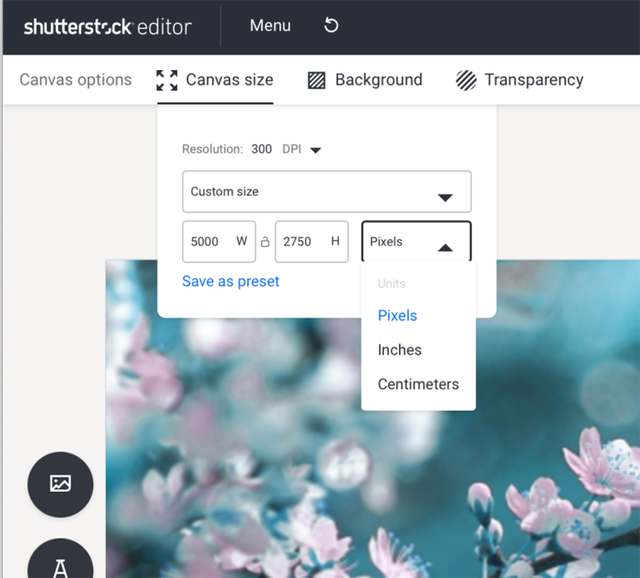This screenshot has width=640, height=578.
Task: Open the Custom size preset dropdown
Action: (326, 192)
